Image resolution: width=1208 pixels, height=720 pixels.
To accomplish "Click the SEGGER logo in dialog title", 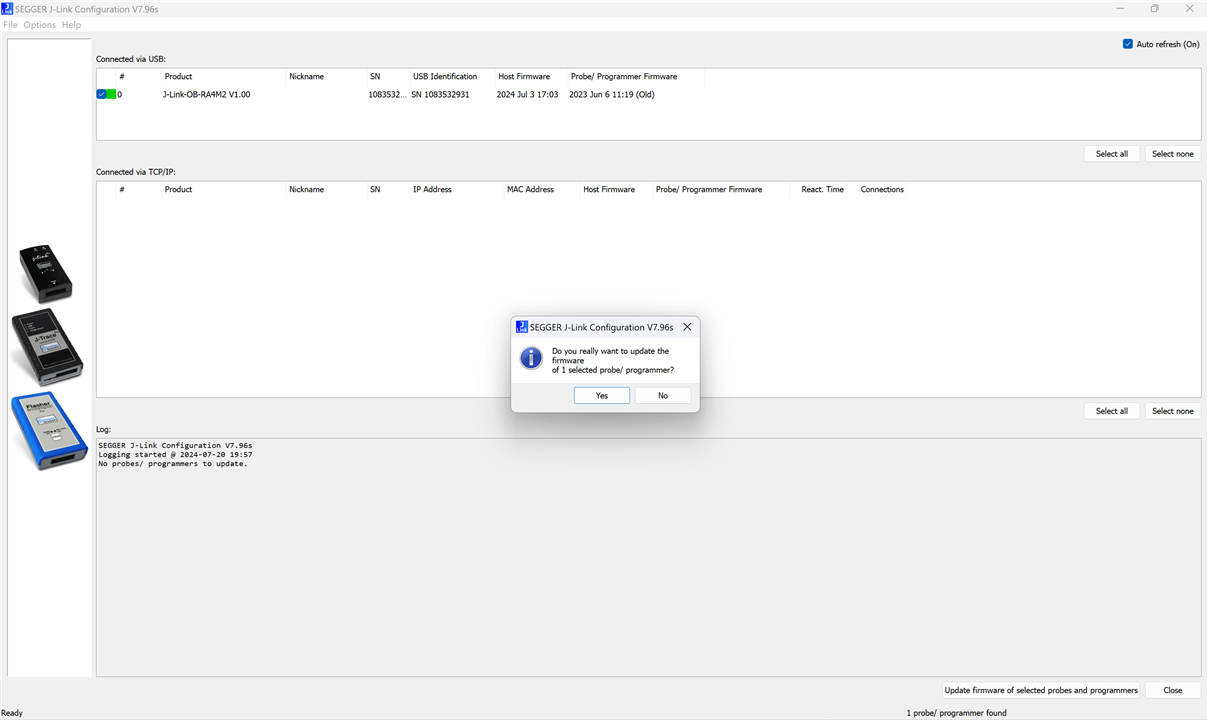I will [521, 327].
